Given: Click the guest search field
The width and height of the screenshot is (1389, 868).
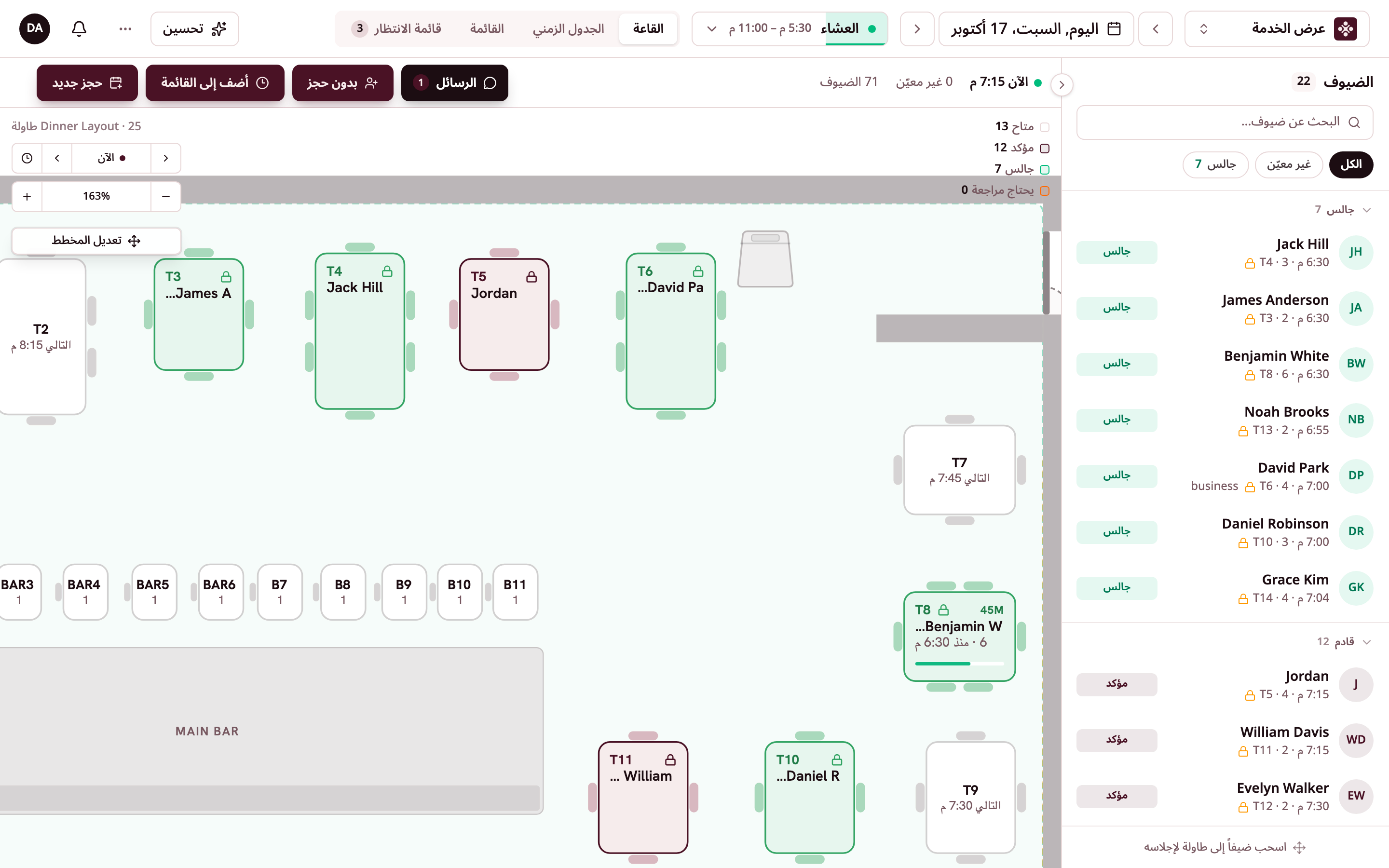Looking at the screenshot, I should [1224, 122].
